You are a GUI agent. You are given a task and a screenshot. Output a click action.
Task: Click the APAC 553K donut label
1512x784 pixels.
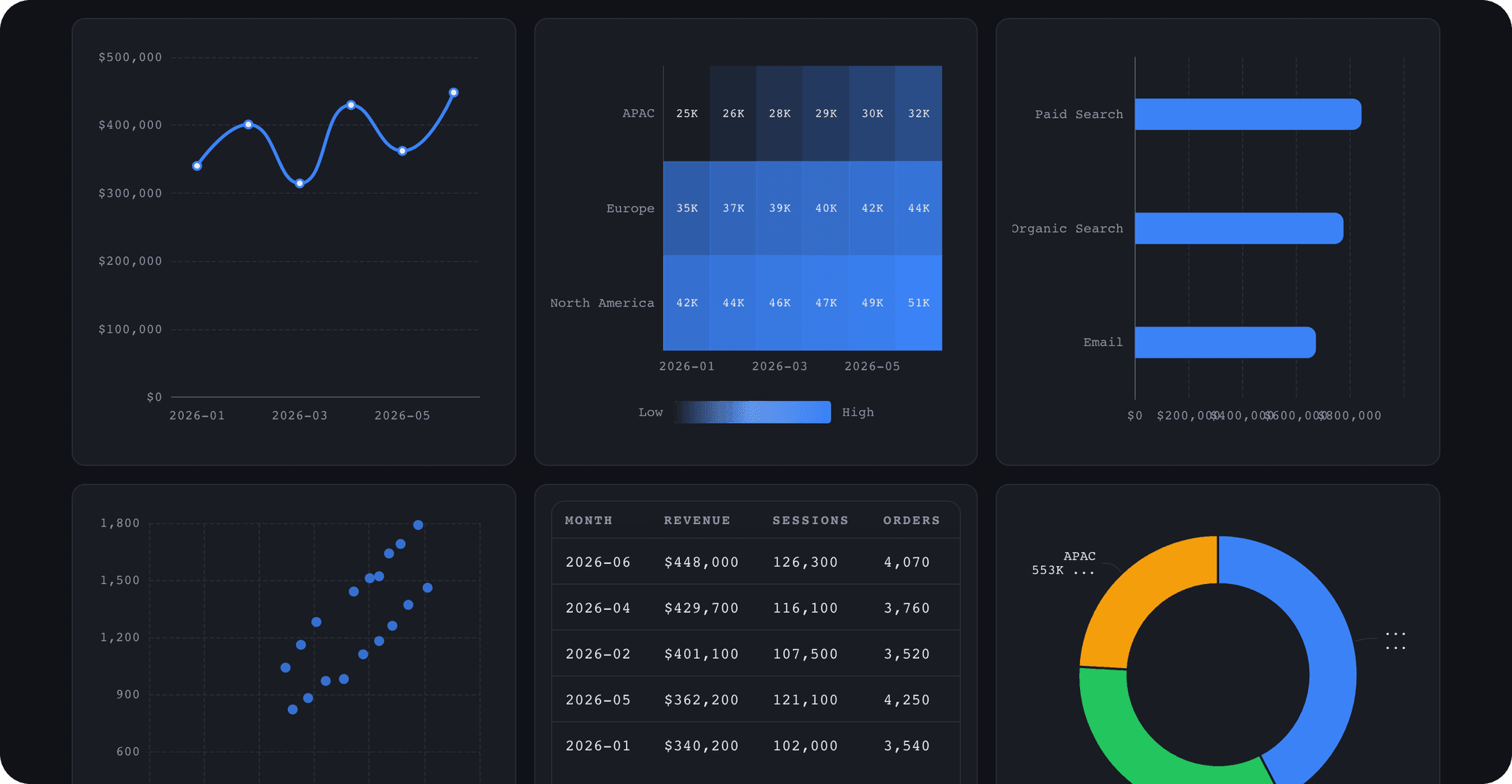tap(1063, 563)
